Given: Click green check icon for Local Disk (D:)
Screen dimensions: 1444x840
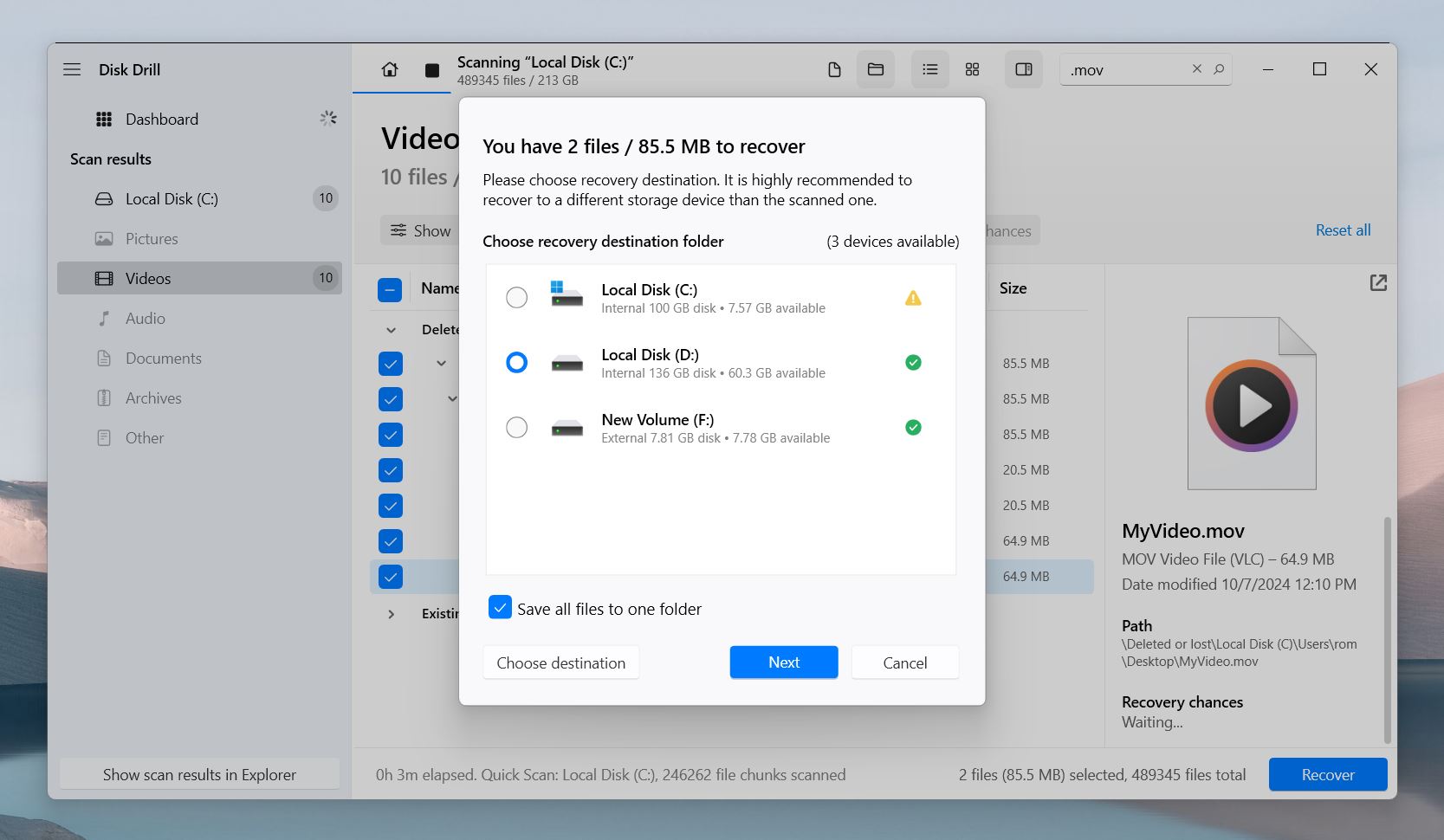Looking at the screenshot, I should click(913, 363).
